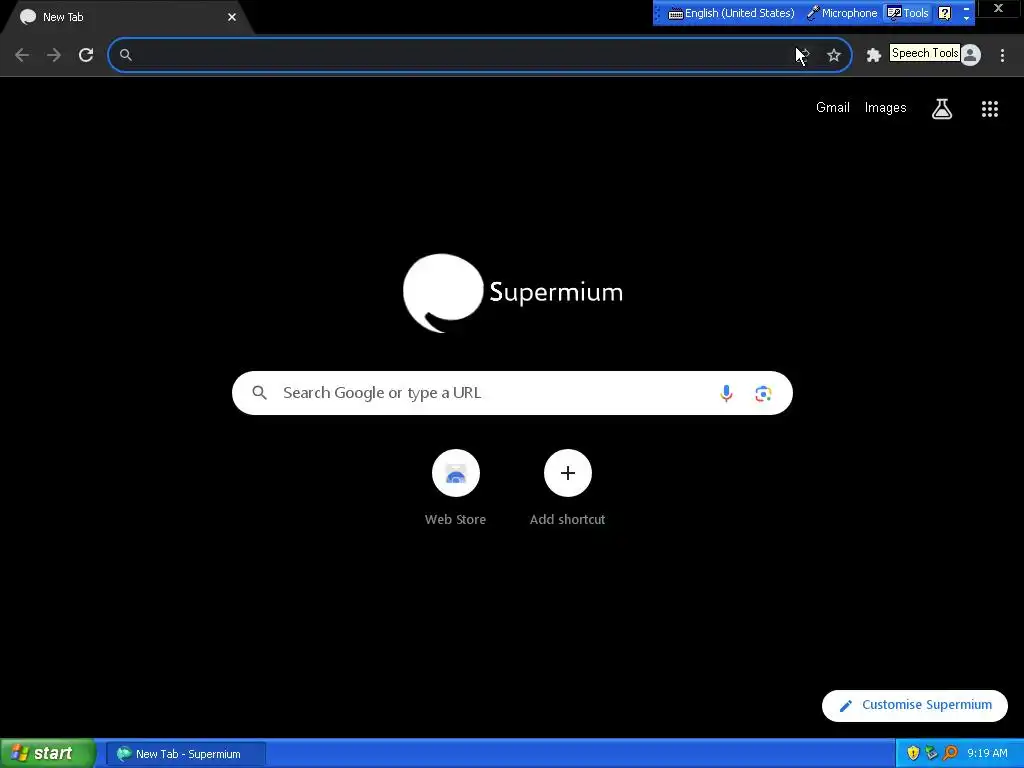Open the profile avatar button

coord(970,56)
